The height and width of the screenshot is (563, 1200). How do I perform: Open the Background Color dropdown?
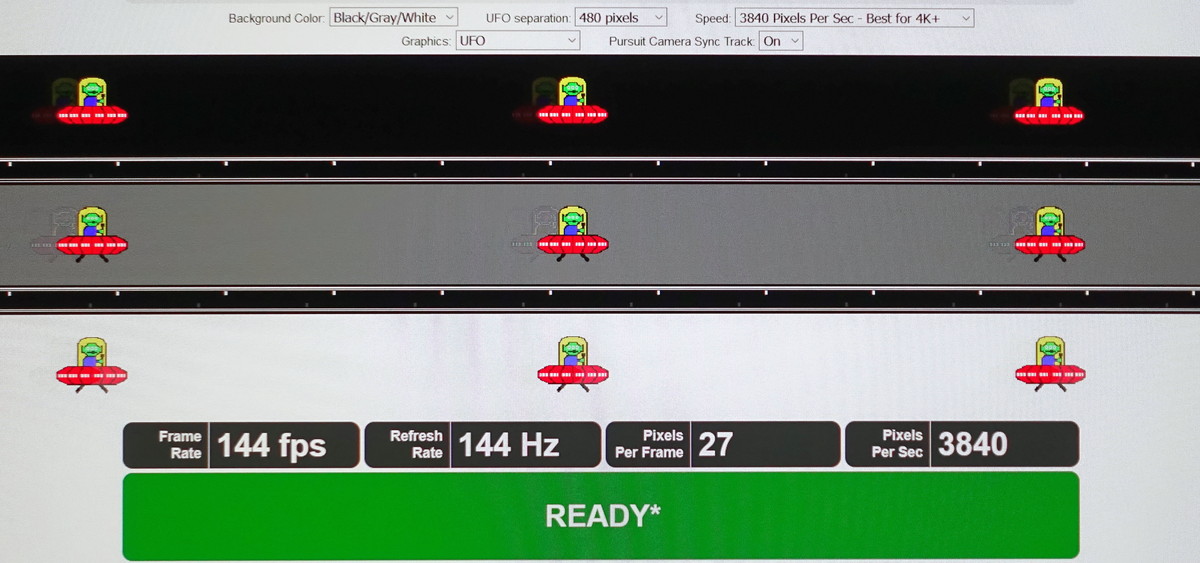click(393, 18)
